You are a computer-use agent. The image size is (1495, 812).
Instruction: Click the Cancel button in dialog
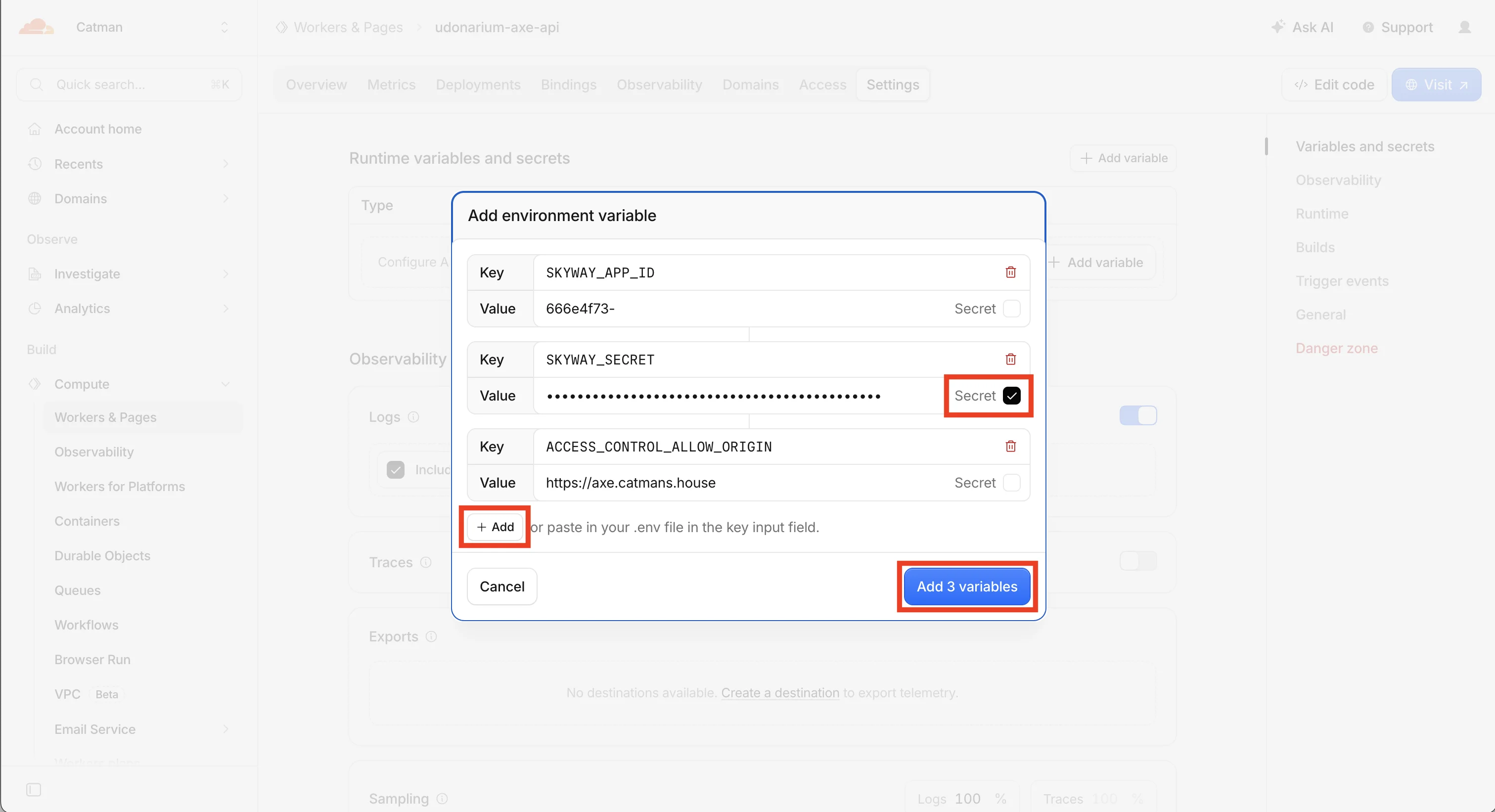click(x=502, y=586)
